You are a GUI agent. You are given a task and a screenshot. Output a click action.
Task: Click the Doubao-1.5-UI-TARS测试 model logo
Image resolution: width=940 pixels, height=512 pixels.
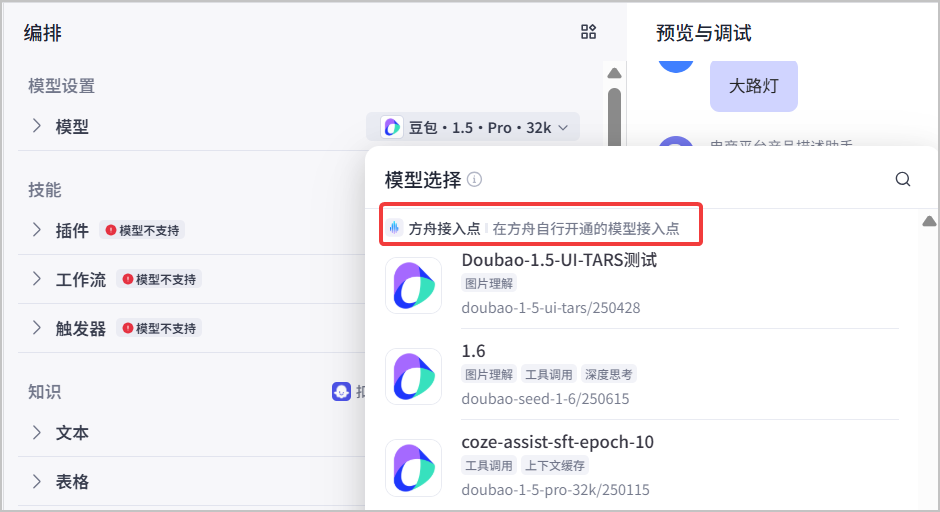pos(414,285)
